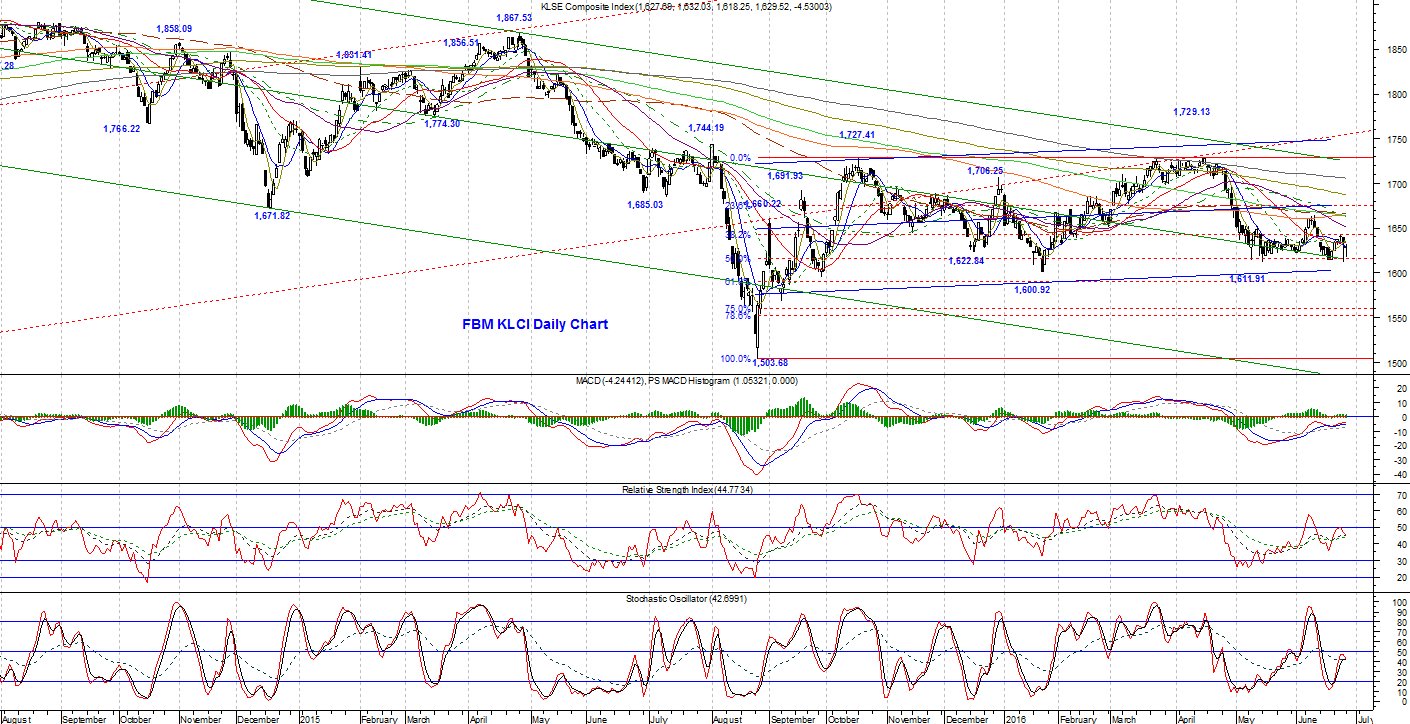Click the '1600' price axis value
Viewport: 1410px width, 724px height.
click(1397, 273)
